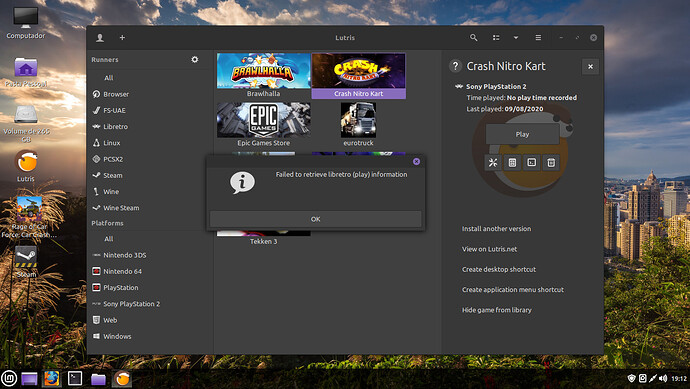Open the Lutris account user icon
This screenshot has width=690, height=389.
pyautogui.click(x=100, y=38)
